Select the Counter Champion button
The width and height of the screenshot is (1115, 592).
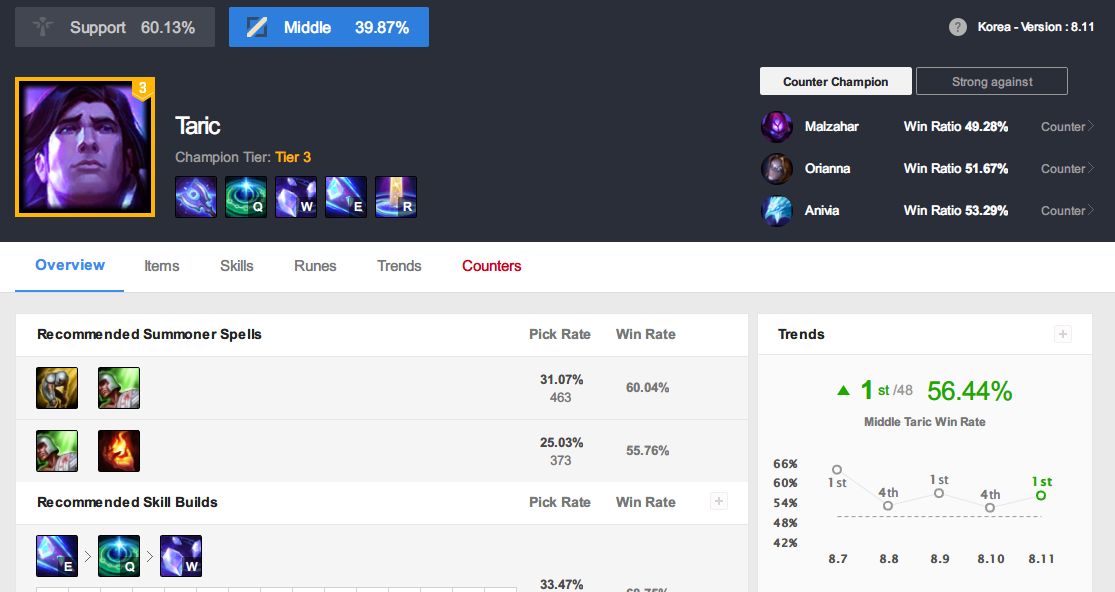click(x=836, y=81)
